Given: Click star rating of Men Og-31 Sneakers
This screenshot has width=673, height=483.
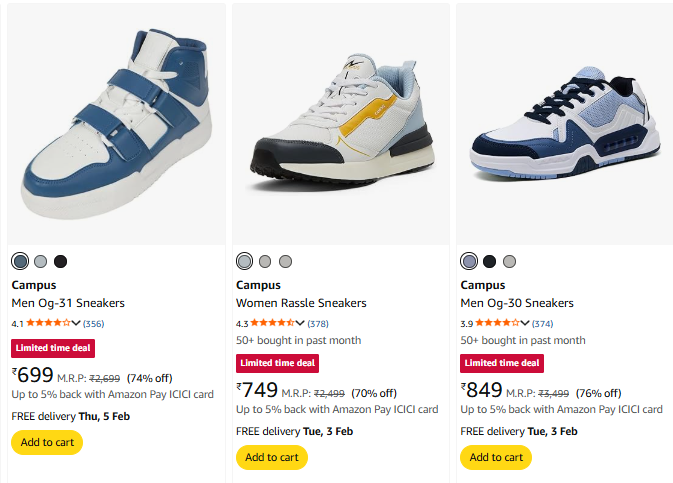Looking at the screenshot, I should pyautogui.click(x=48, y=323).
